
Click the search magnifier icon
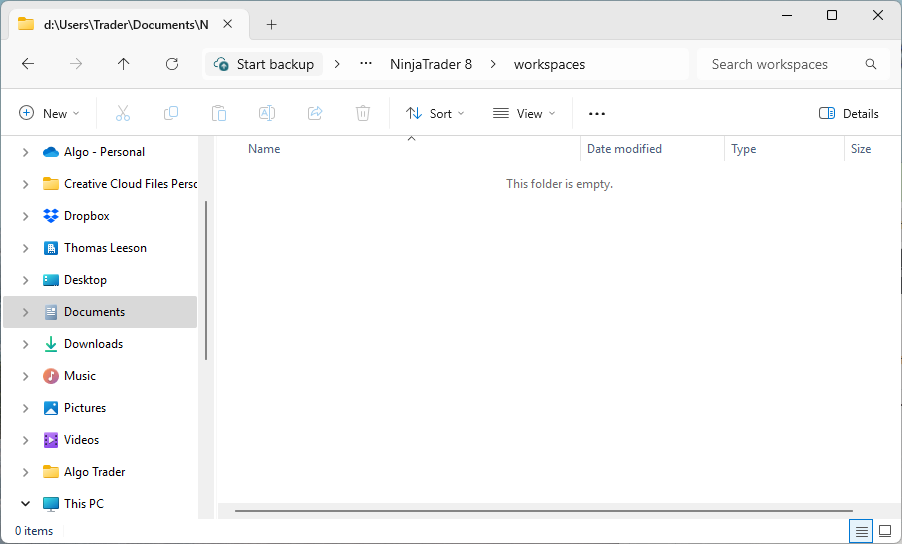[871, 64]
